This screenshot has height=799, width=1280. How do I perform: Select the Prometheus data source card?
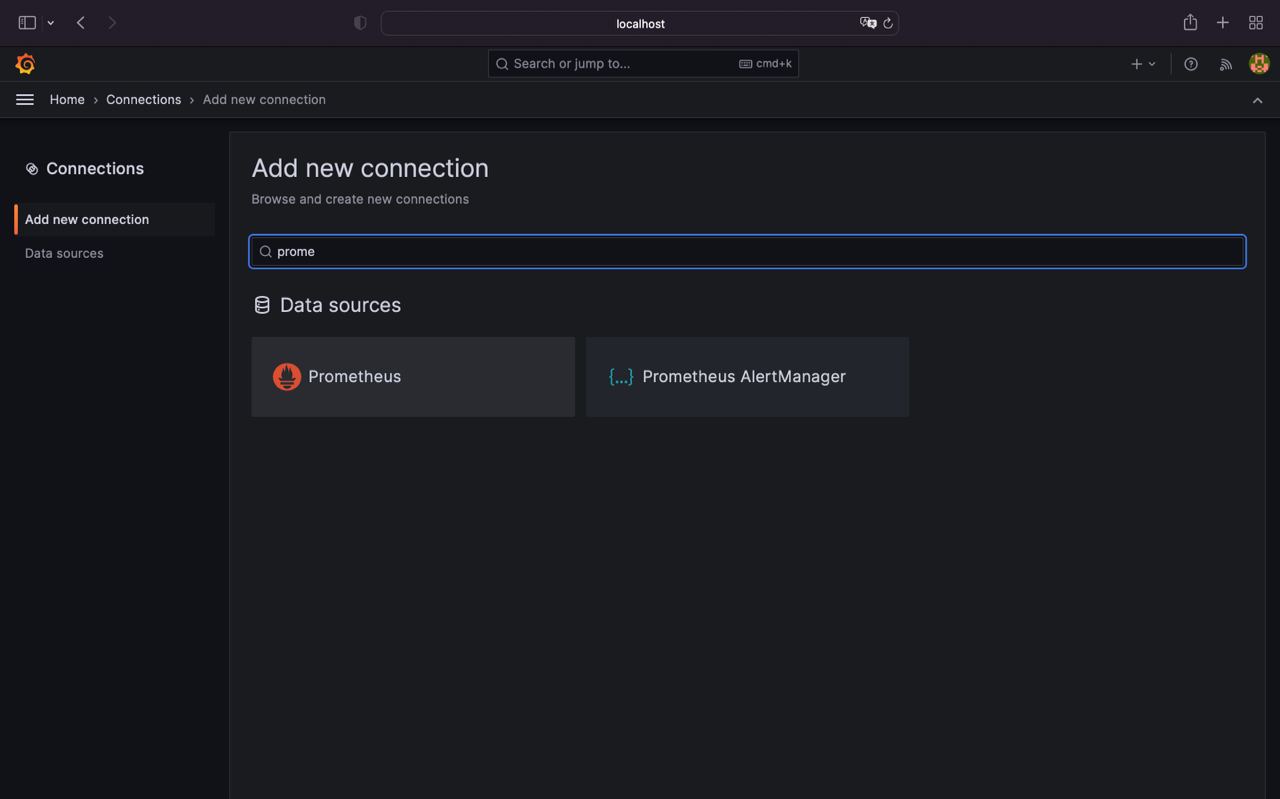[413, 377]
